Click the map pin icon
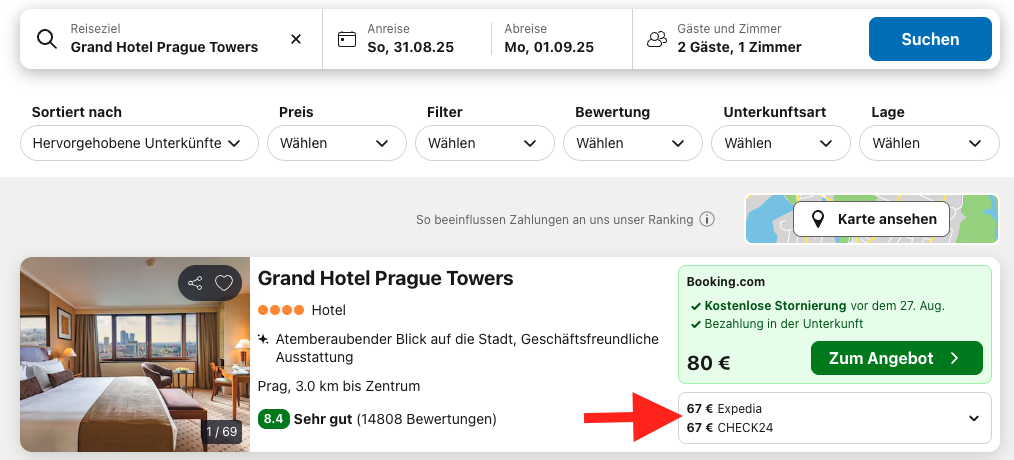 pyautogui.click(x=817, y=219)
